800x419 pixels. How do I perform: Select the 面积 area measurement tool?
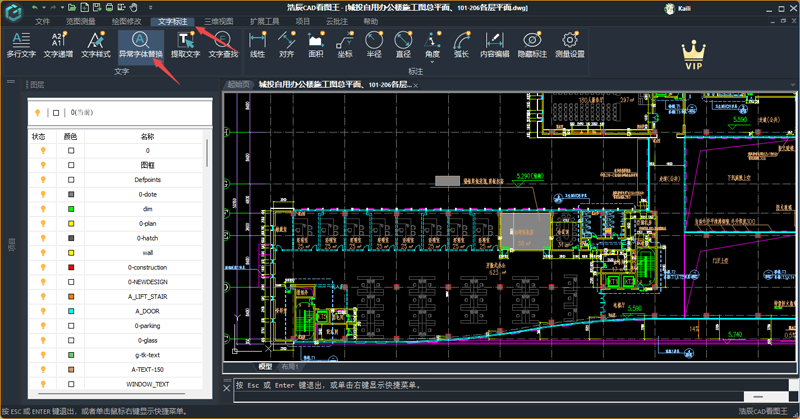[x=315, y=41]
